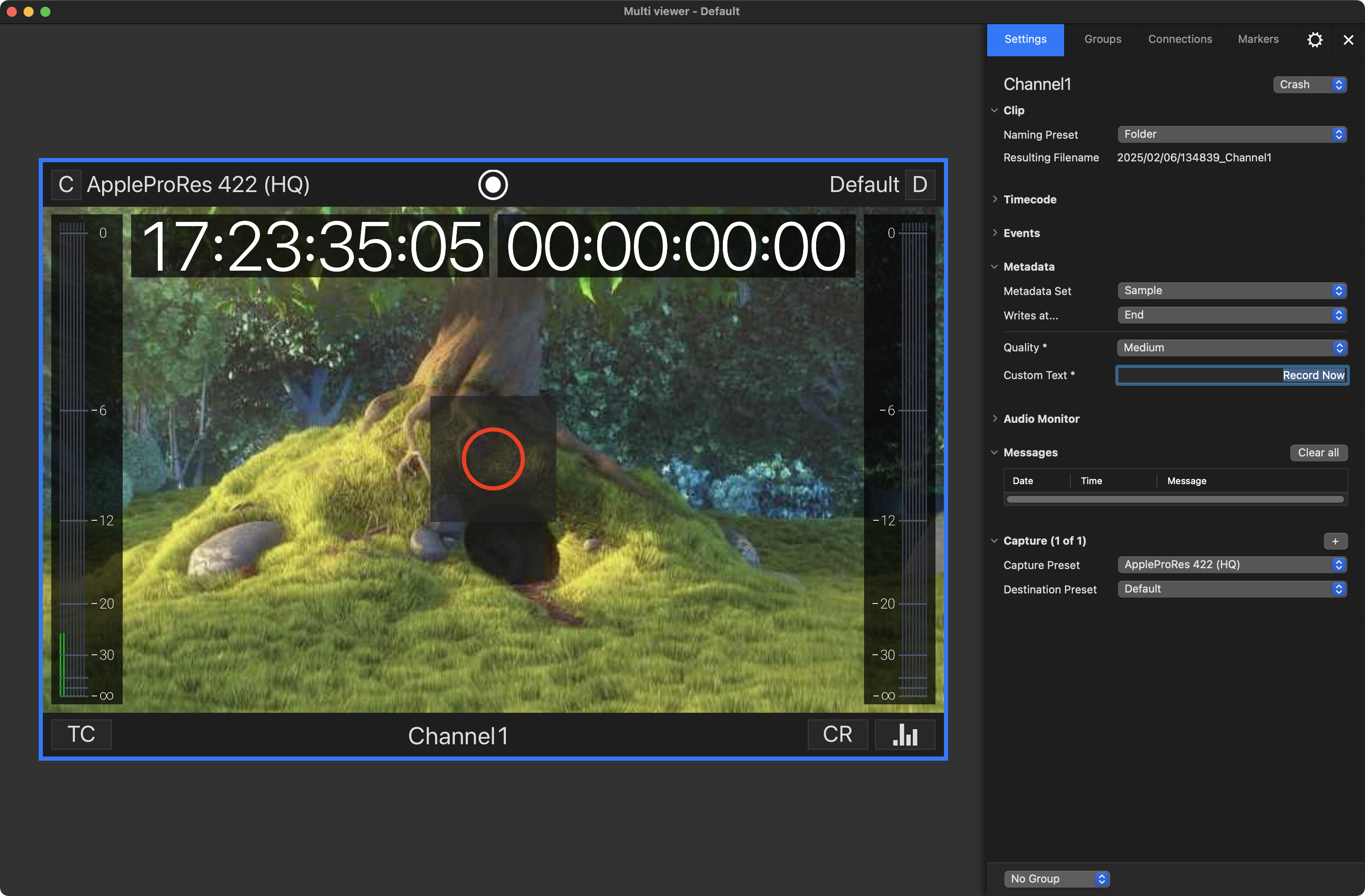The height and width of the screenshot is (896, 1365).
Task: Expand the Events section
Action: 994,233
